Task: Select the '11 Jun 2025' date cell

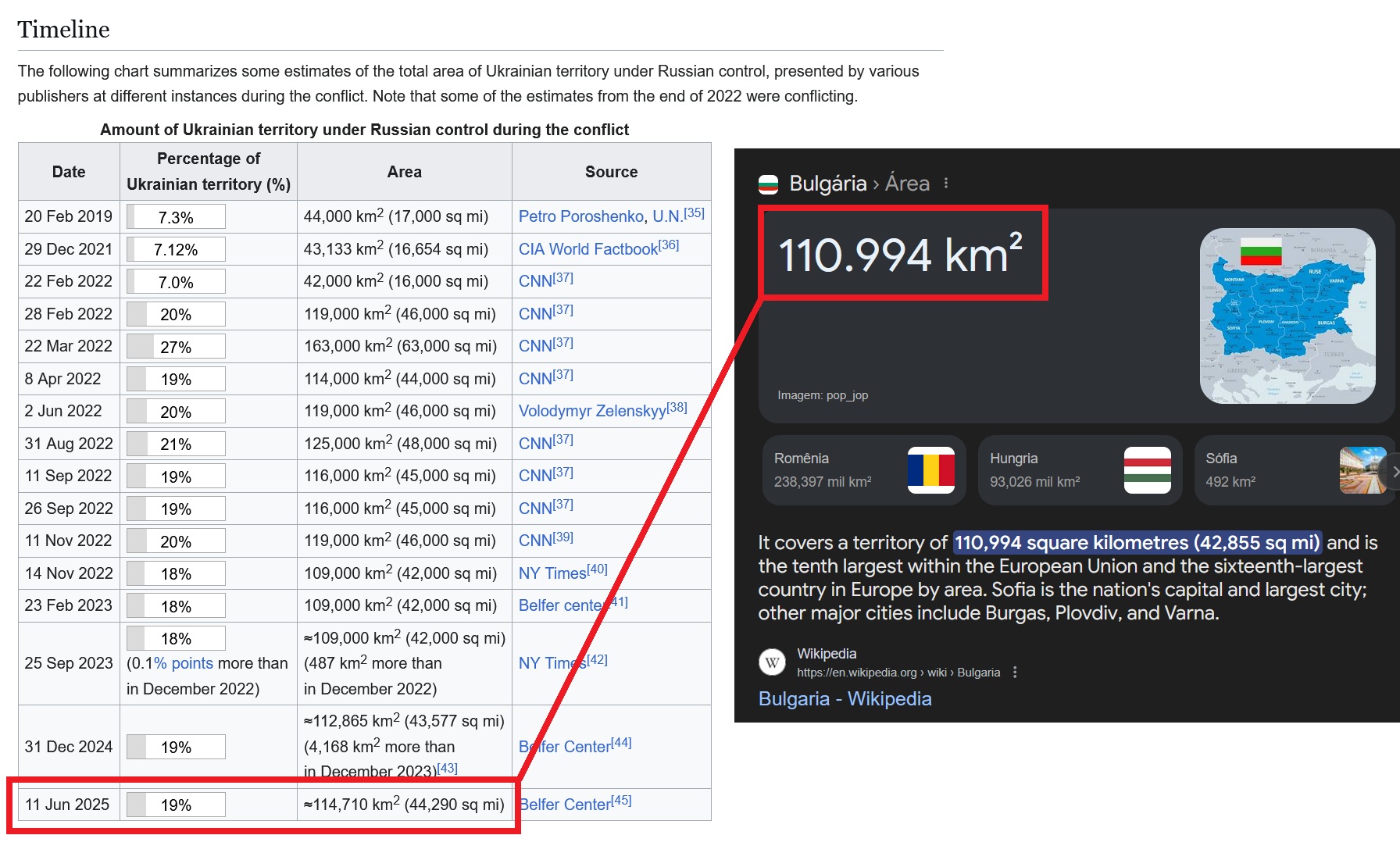Action: pos(69,805)
